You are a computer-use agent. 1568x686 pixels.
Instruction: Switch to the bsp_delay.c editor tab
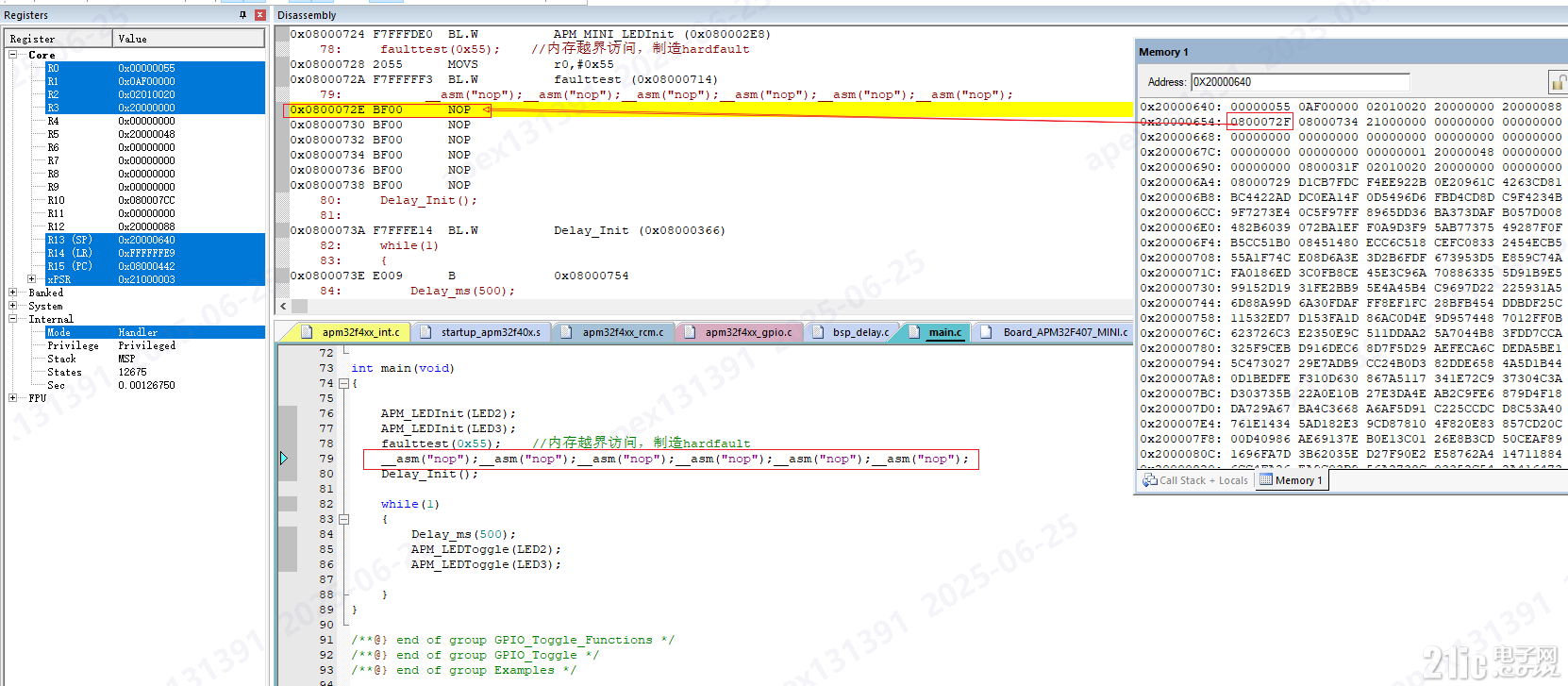[850, 332]
